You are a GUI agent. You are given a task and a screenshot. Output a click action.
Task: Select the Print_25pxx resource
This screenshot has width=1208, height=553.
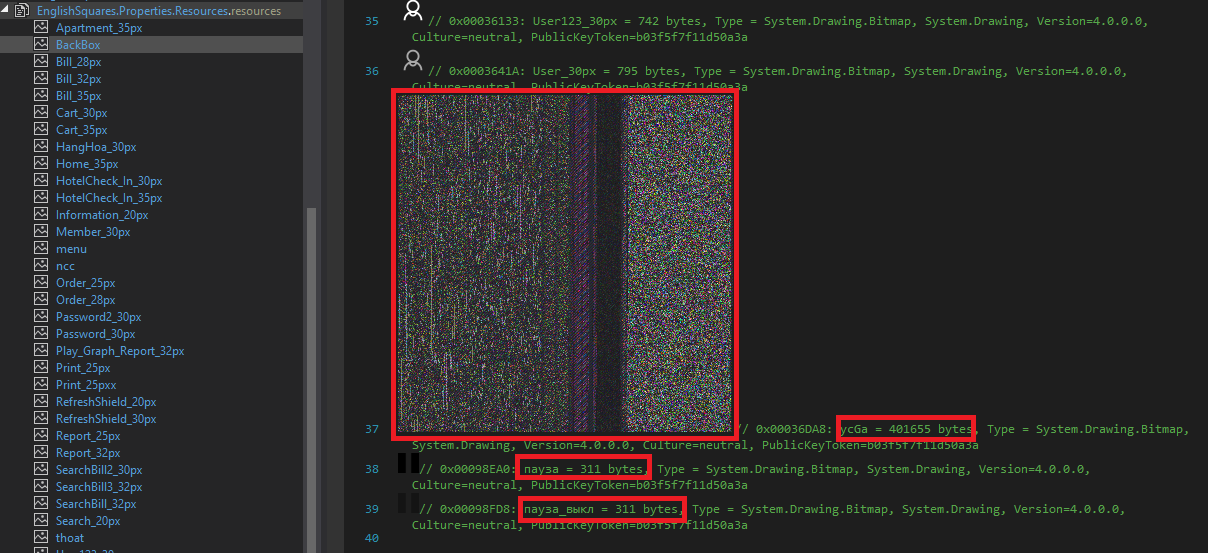point(86,385)
